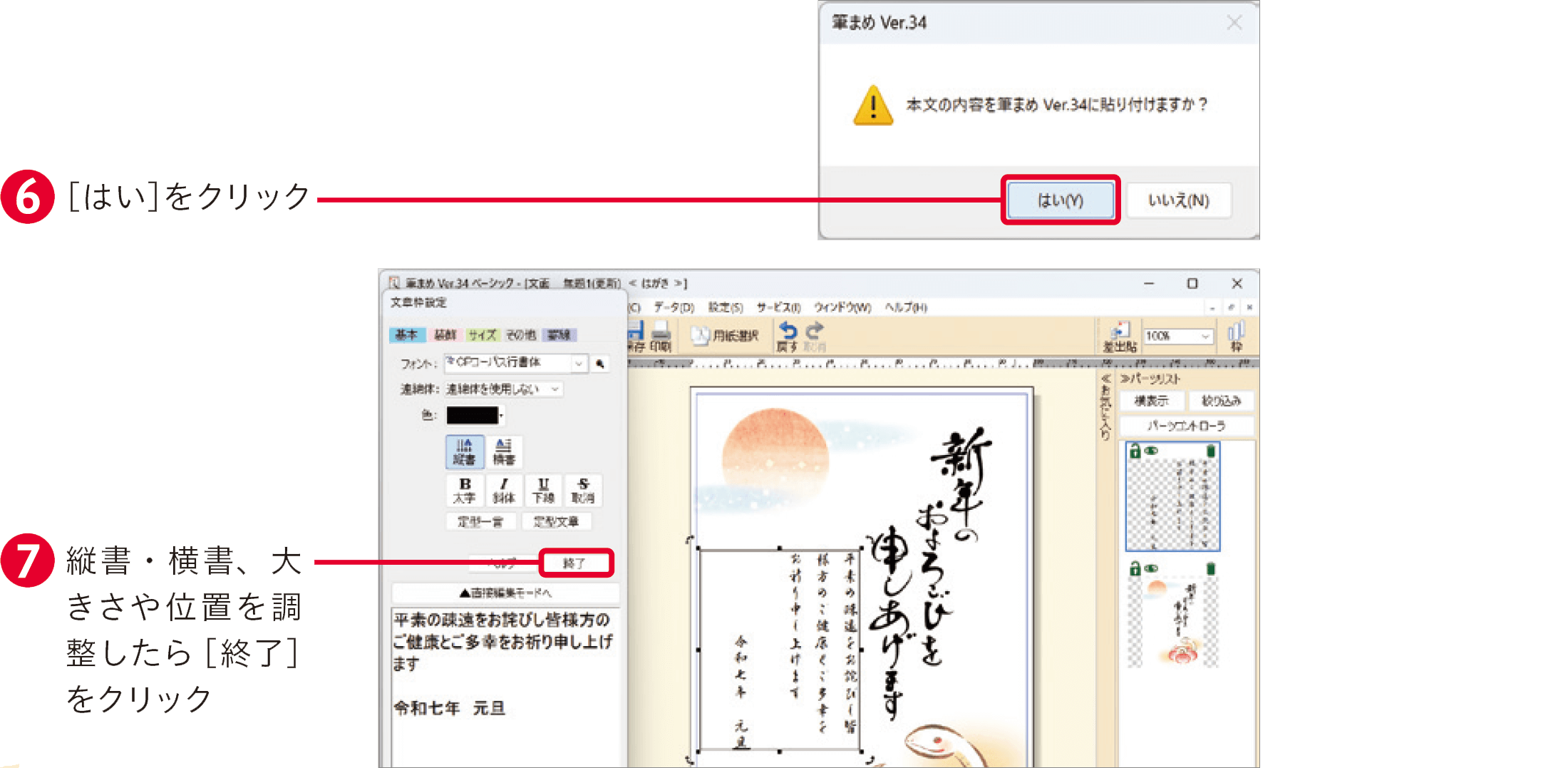Click the 印刷 print toolbar icon

tap(661, 337)
